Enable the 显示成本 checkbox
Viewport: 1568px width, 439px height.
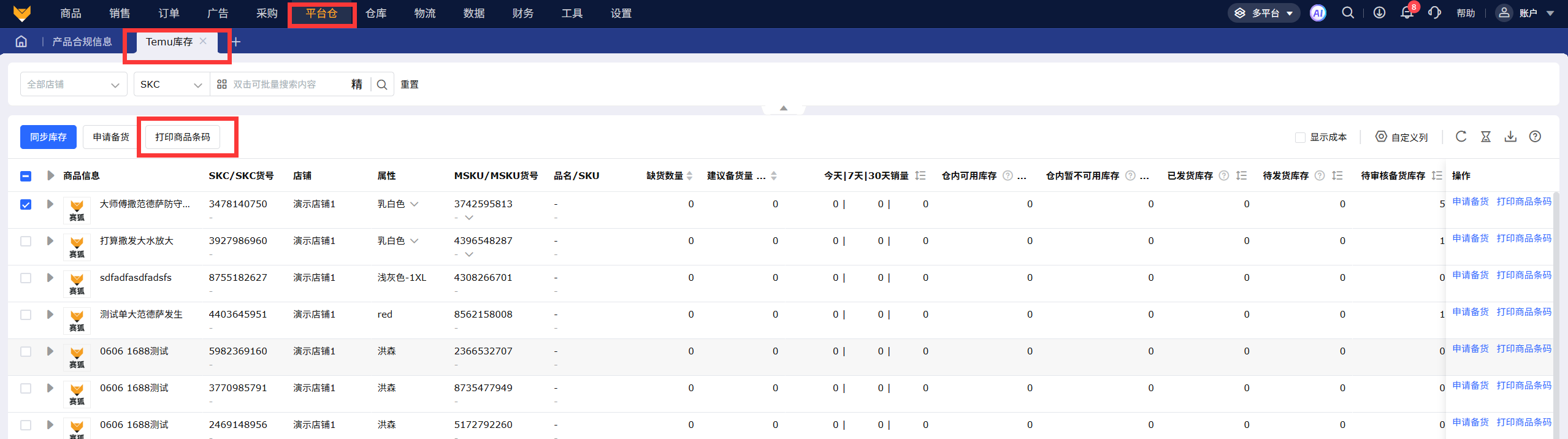(x=1300, y=137)
